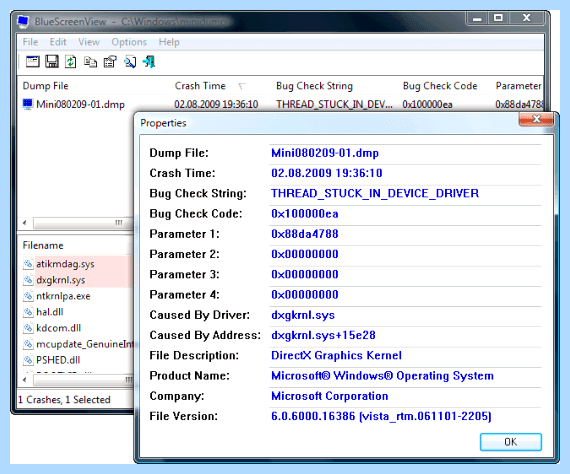Open the Edit menu

(58, 42)
